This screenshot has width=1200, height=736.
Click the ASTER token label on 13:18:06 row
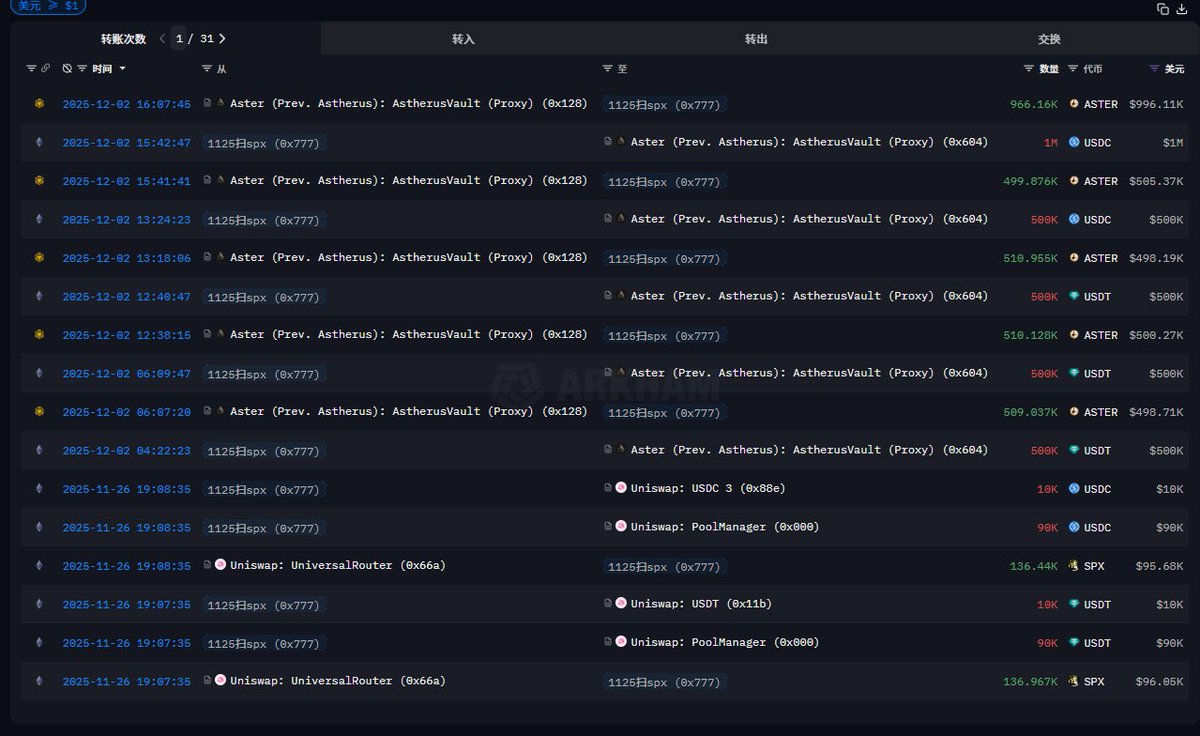click(x=1101, y=258)
